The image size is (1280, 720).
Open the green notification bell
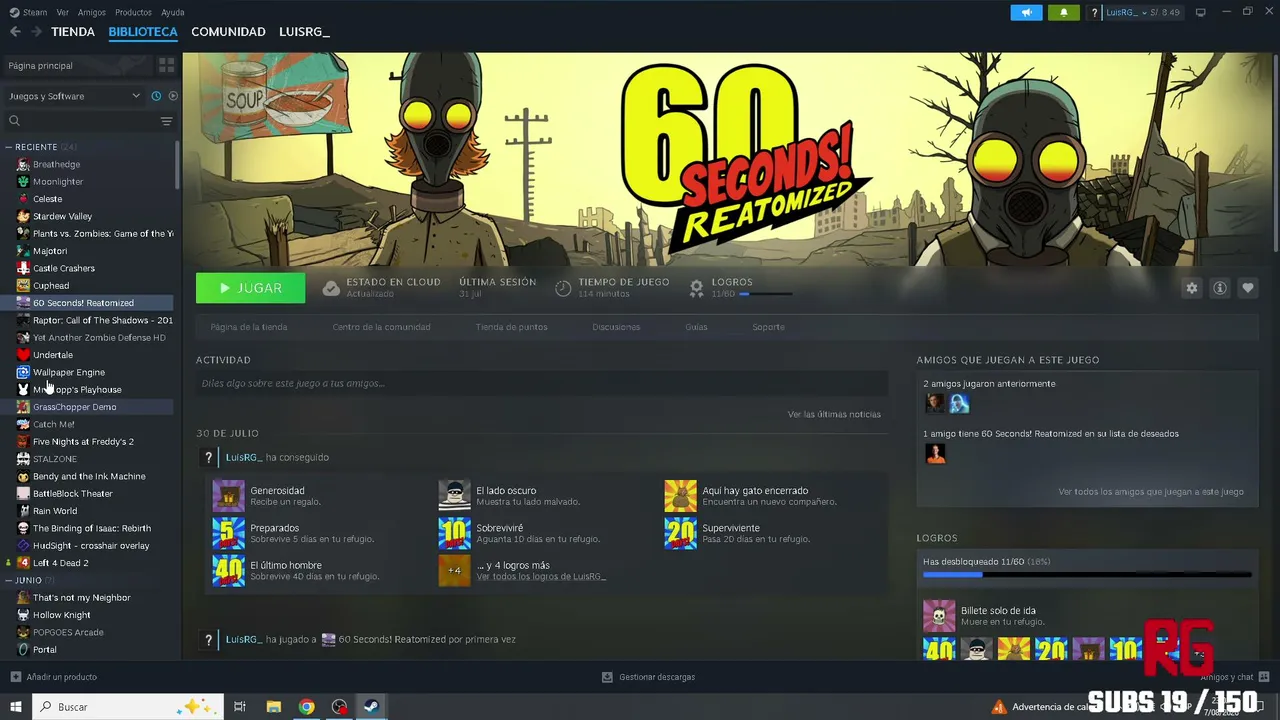coord(1063,12)
